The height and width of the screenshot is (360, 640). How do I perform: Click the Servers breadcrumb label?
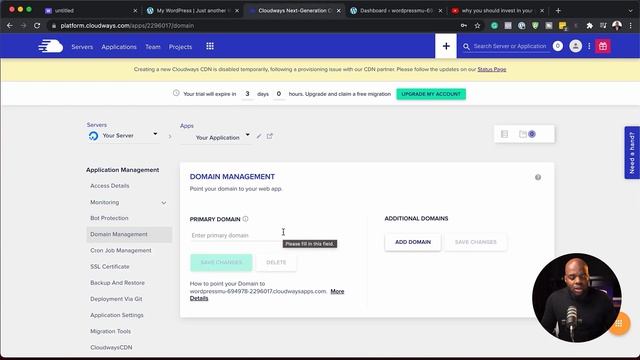tap(97, 125)
